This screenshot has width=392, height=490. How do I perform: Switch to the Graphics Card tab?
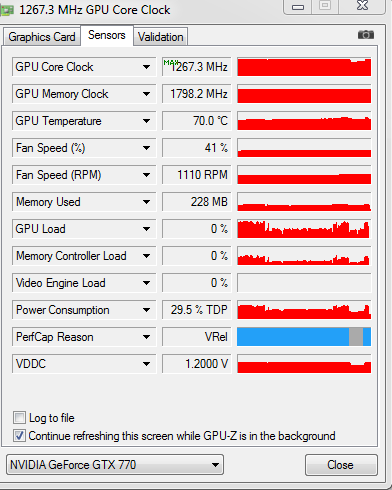tap(42, 37)
